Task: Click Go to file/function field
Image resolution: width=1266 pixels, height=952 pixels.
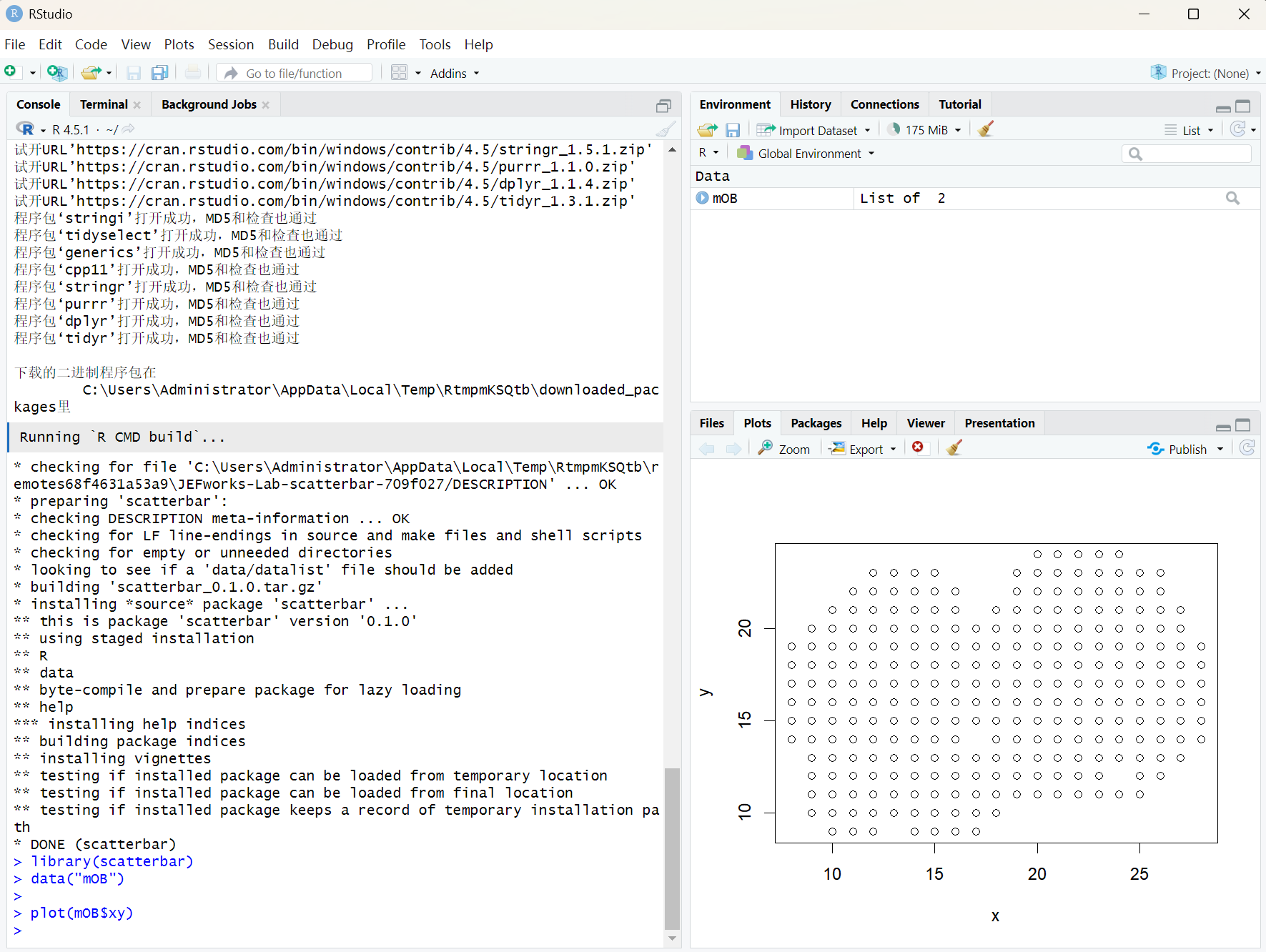Action: (294, 73)
